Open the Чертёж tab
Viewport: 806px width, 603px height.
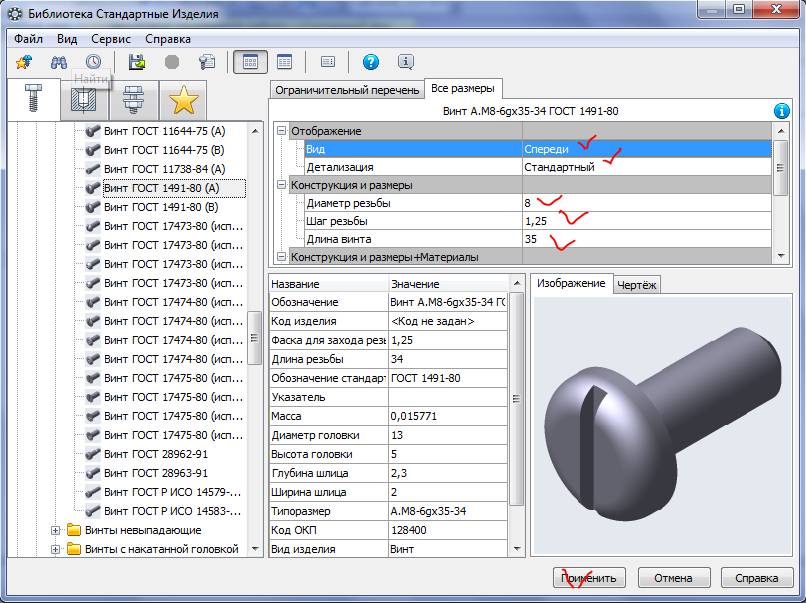coord(636,285)
